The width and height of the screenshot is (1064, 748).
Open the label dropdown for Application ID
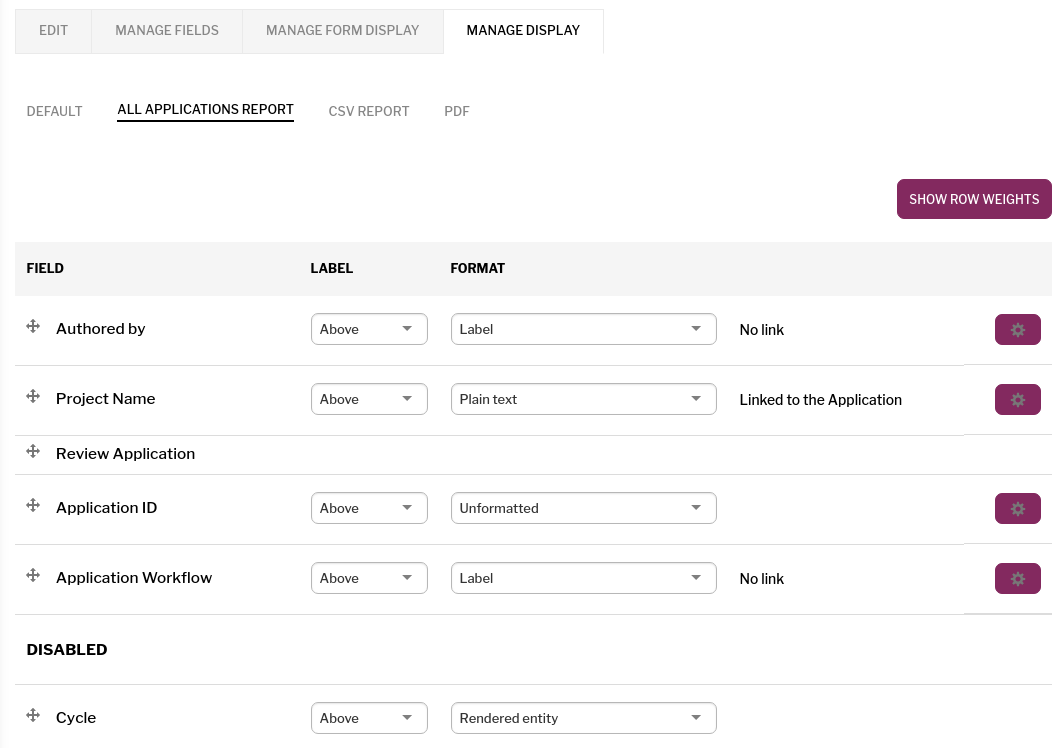coord(369,508)
